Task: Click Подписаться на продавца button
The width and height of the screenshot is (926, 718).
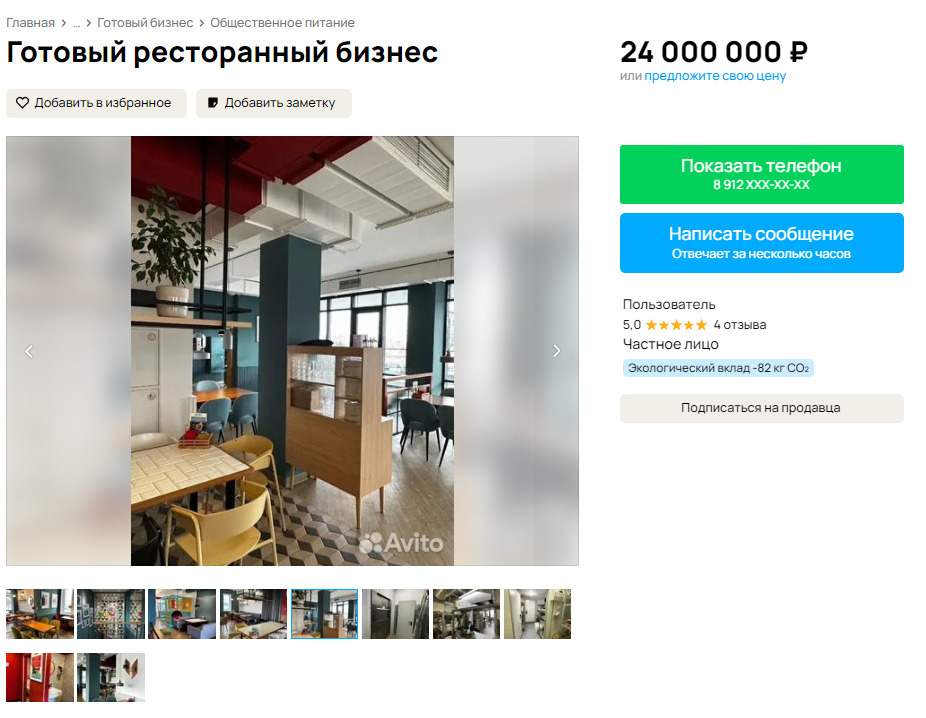Action: (761, 408)
